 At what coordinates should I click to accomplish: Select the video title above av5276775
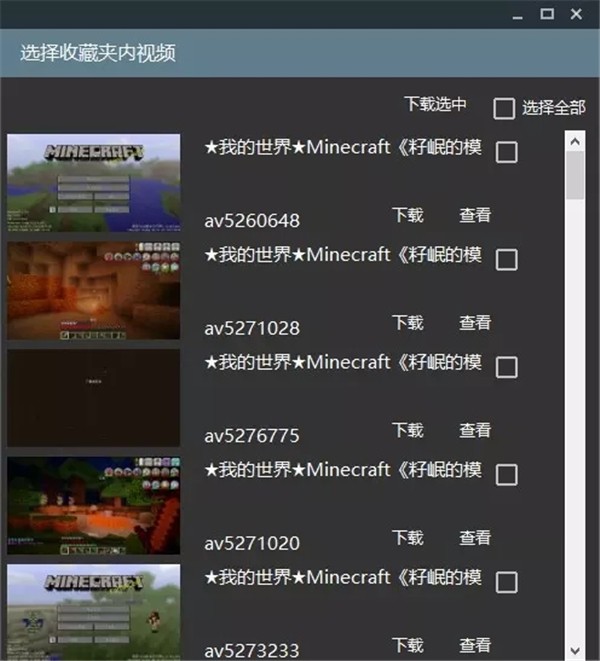(343, 363)
